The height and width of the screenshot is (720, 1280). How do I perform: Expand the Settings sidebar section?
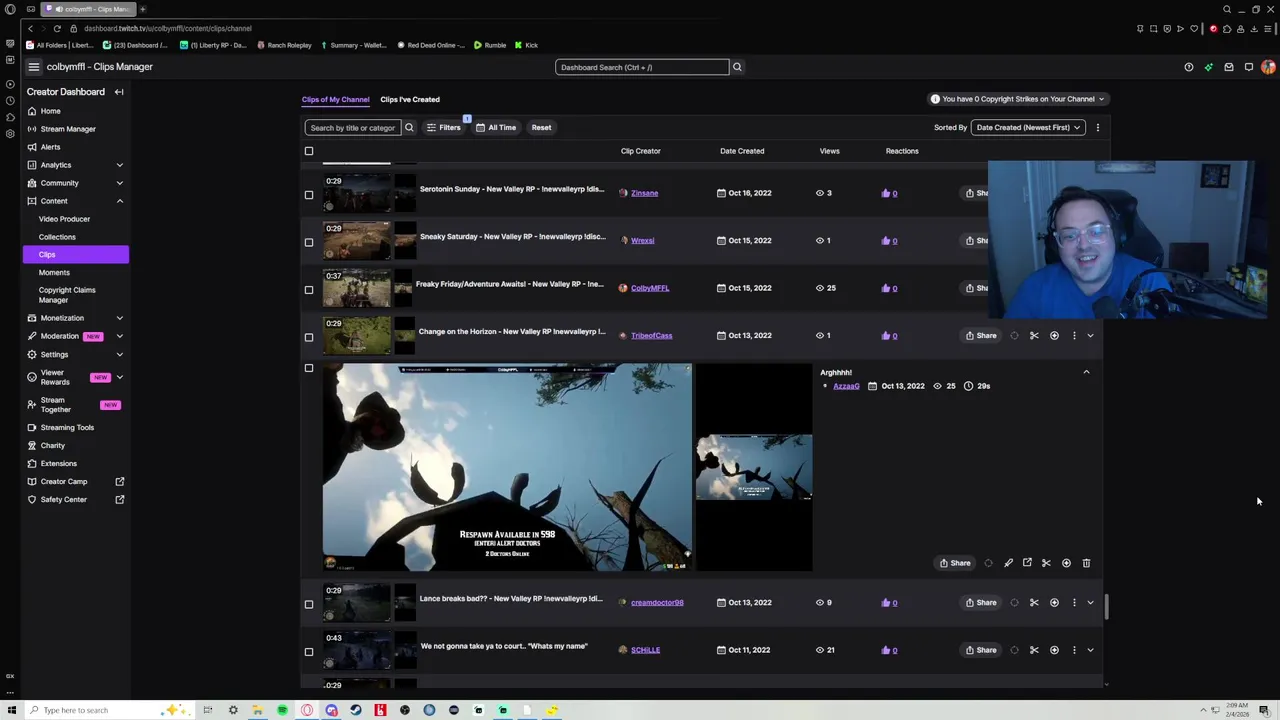tap(119, 354)
